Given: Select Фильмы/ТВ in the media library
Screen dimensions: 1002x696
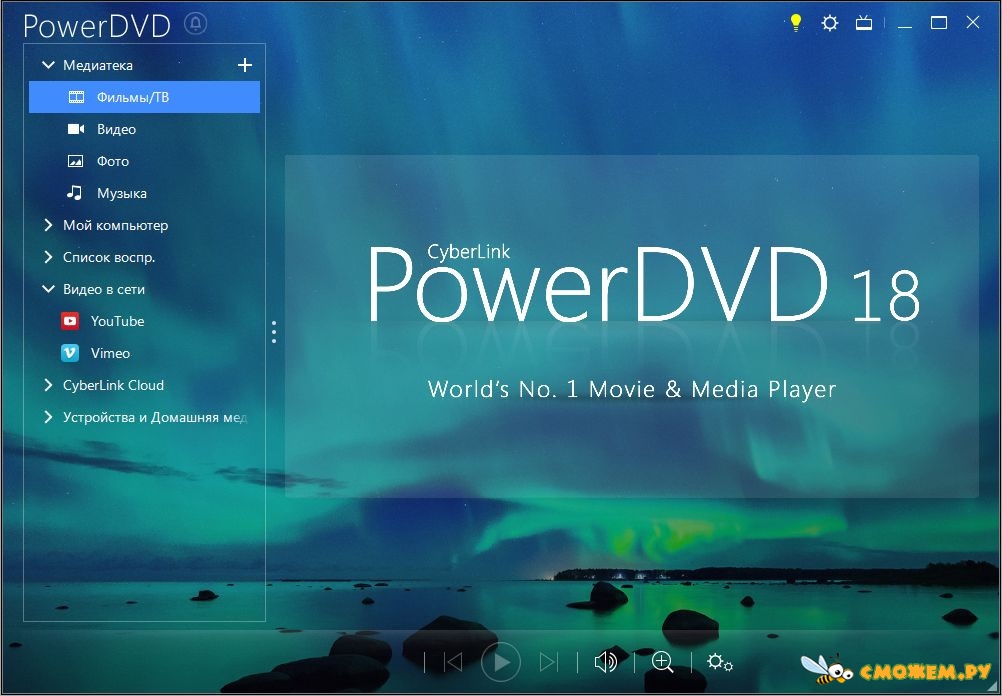Looking at the screenshot, I should 144,97.
